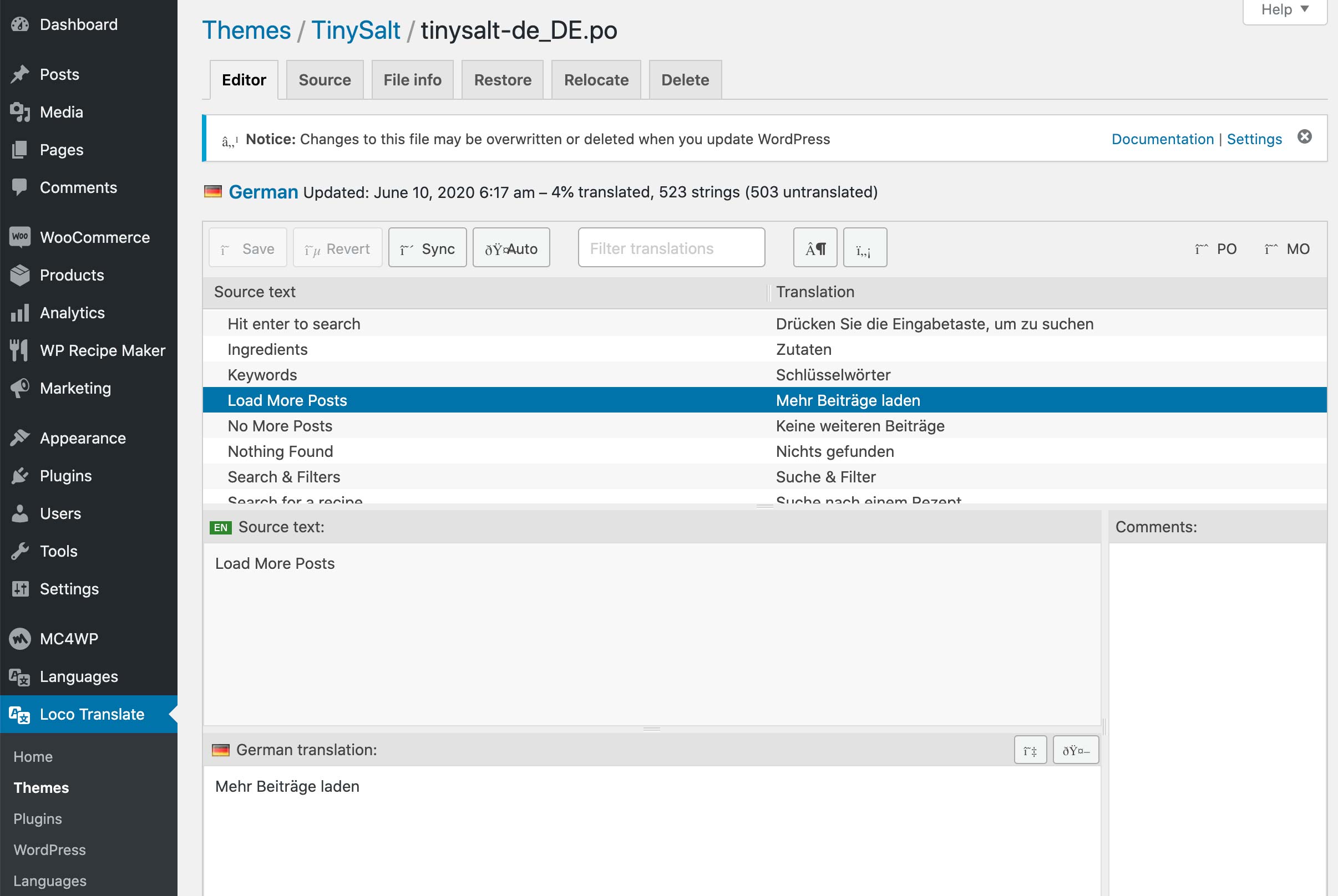The image size is (1338, 896).
Task: Click the WooCommerce logo icon
Action: [20, 237]
